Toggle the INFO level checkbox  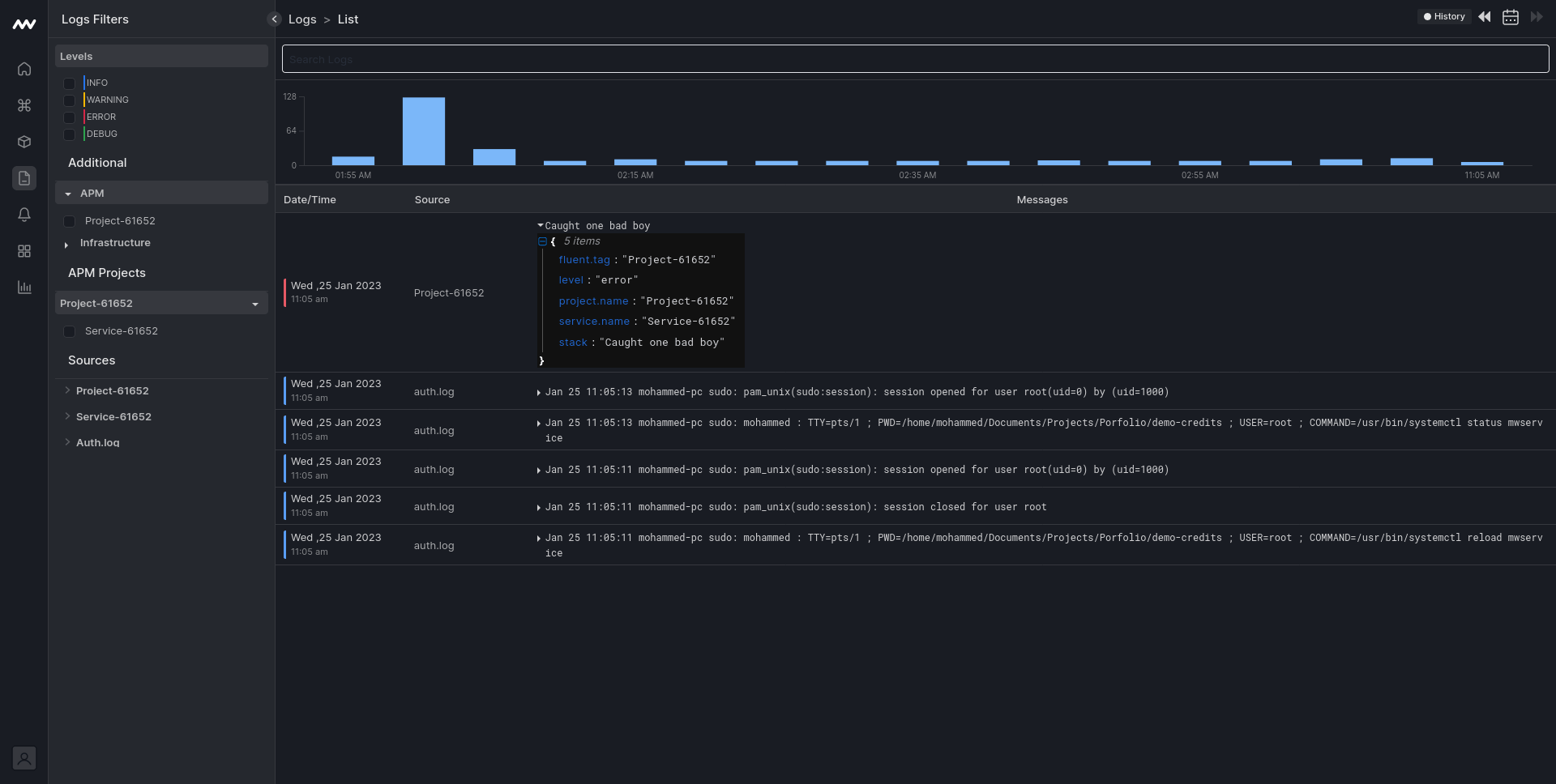point(69,83)
